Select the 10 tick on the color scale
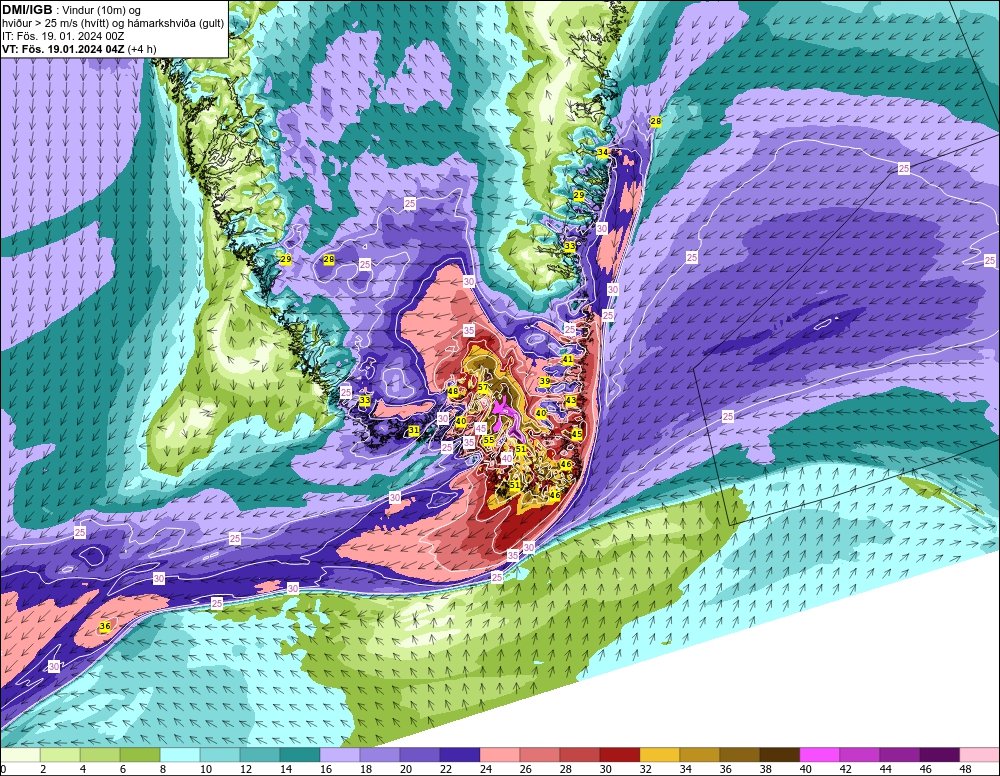The height and width of the screenshot is (776, 1000). point(205,770)
